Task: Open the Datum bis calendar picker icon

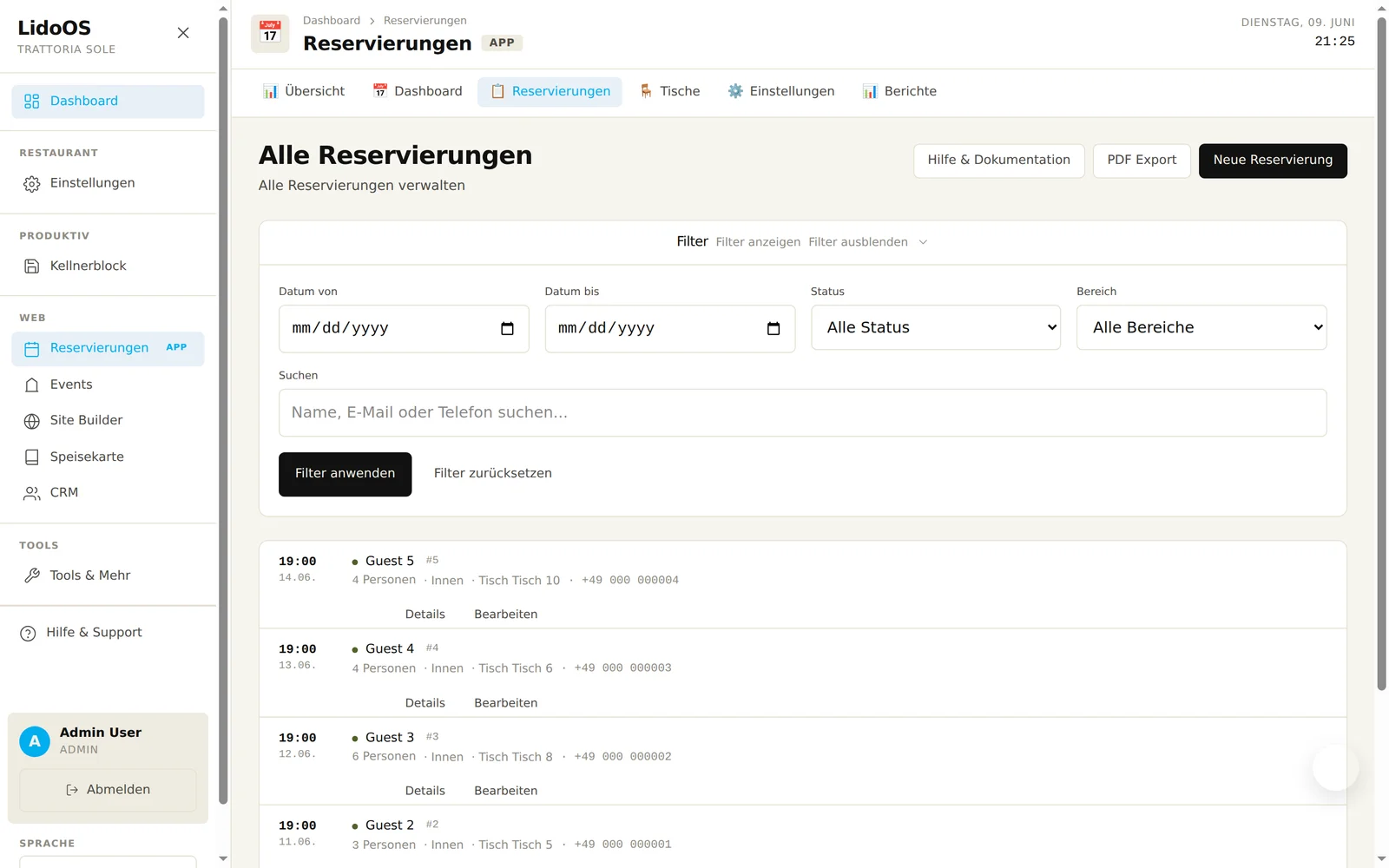Action: pyautogui.click(x=773, y=329)
